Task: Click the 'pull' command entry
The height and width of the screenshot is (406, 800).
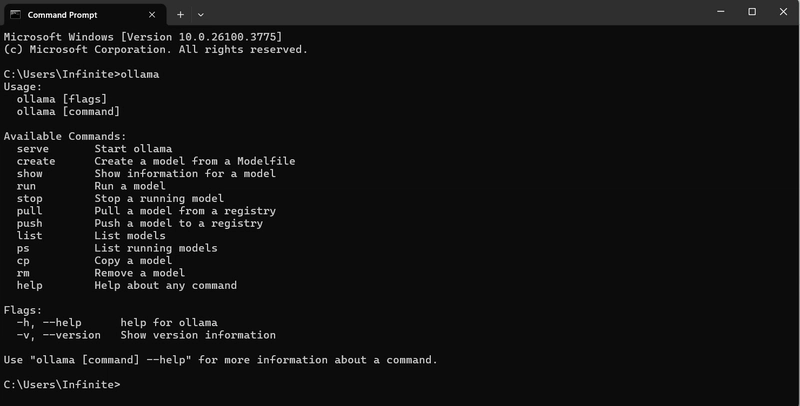Action: point(30,211)
